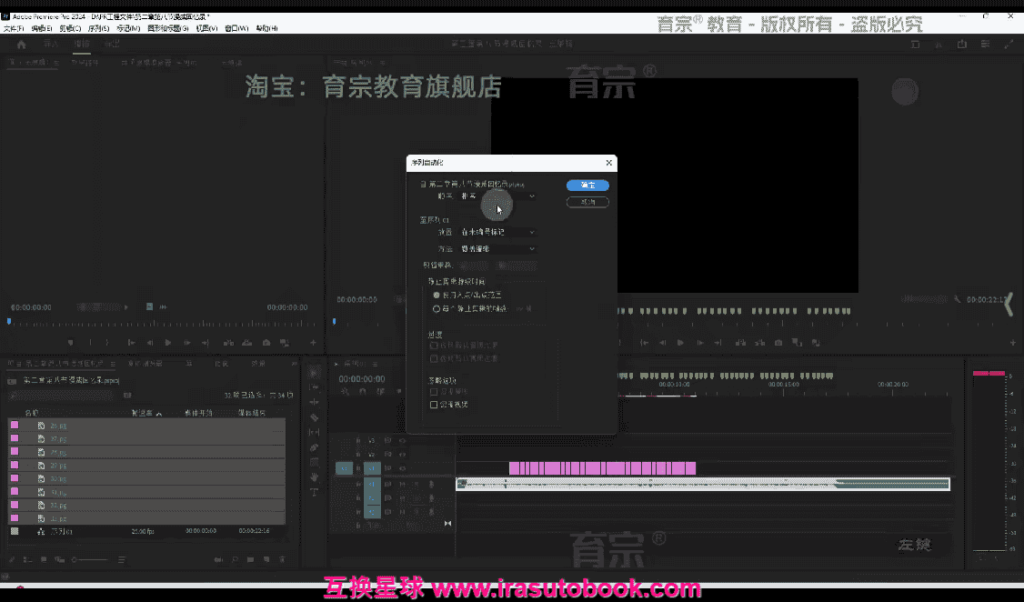1024x602 pixels.
Task: Click Add Marker button in Source monitor
Action: (71, 343)
